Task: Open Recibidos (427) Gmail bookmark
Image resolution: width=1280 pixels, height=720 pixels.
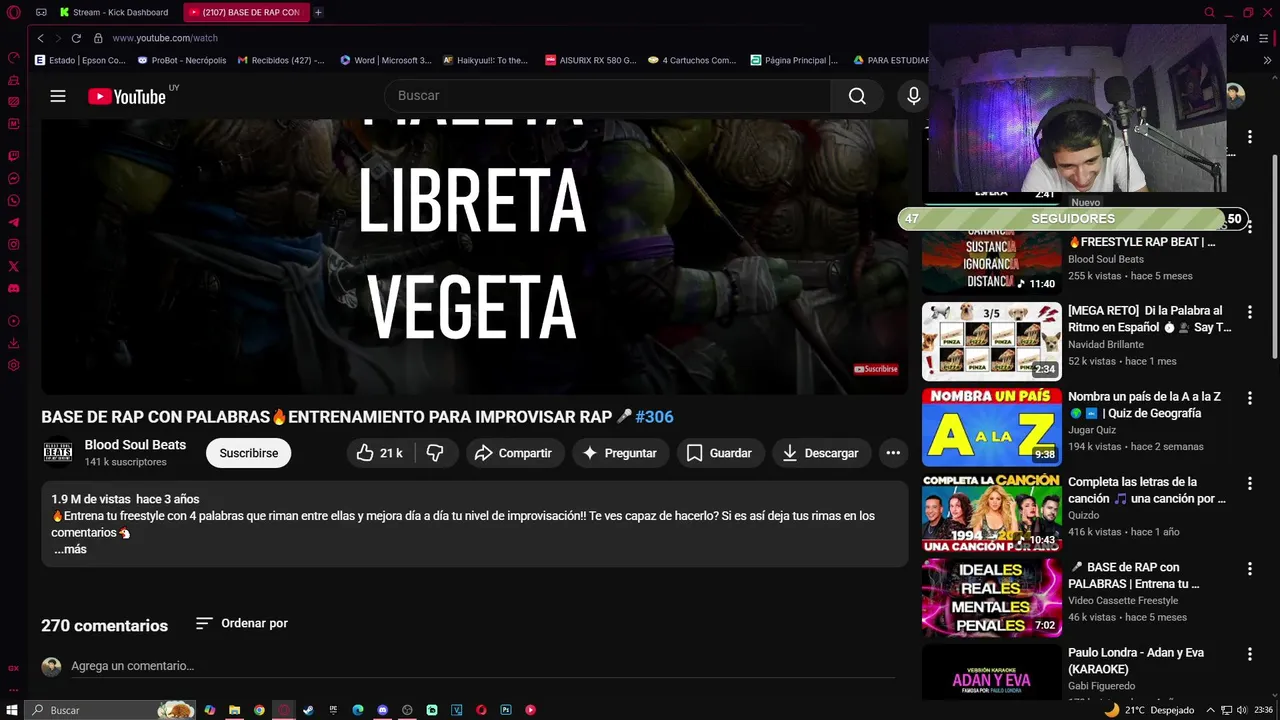Action: [x=281, y=60]
